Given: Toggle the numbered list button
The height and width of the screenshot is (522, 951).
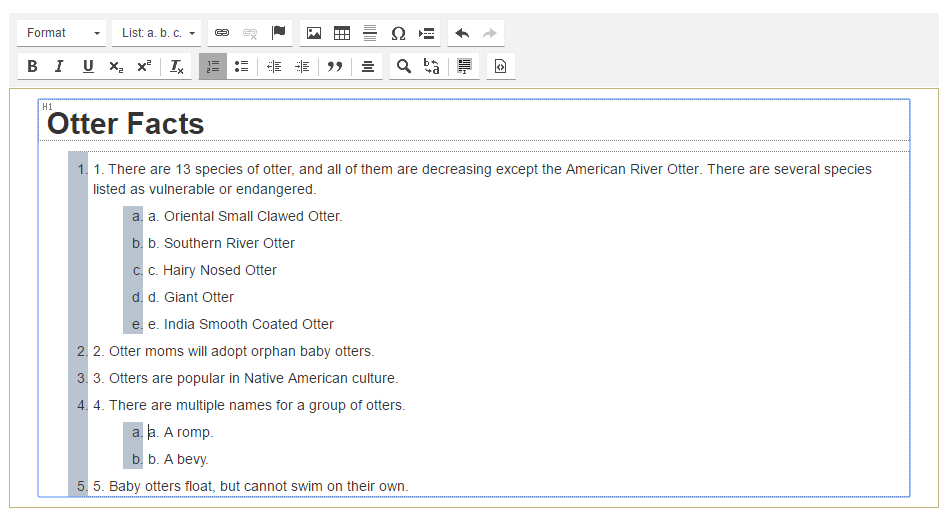Looking at the screenshot, I should coord(213,67).
